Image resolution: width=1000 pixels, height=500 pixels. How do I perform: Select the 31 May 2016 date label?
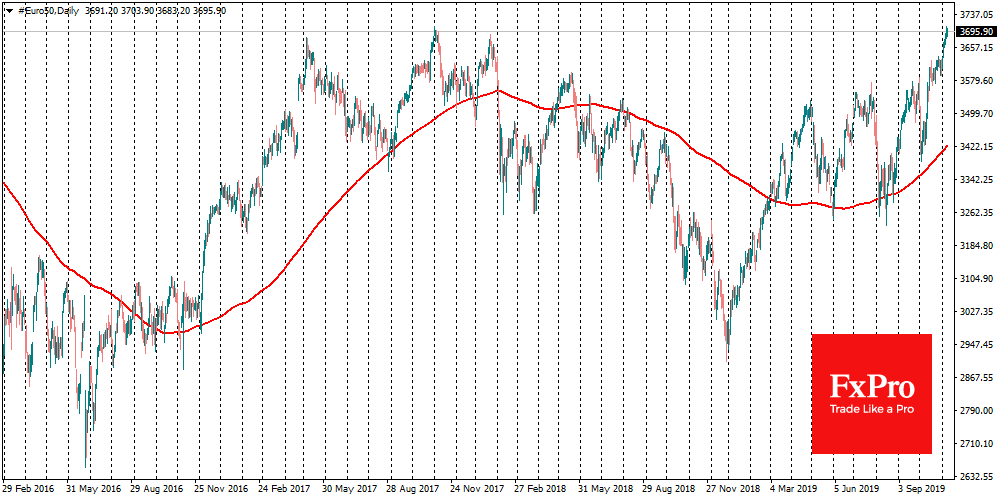coord(92,490)
